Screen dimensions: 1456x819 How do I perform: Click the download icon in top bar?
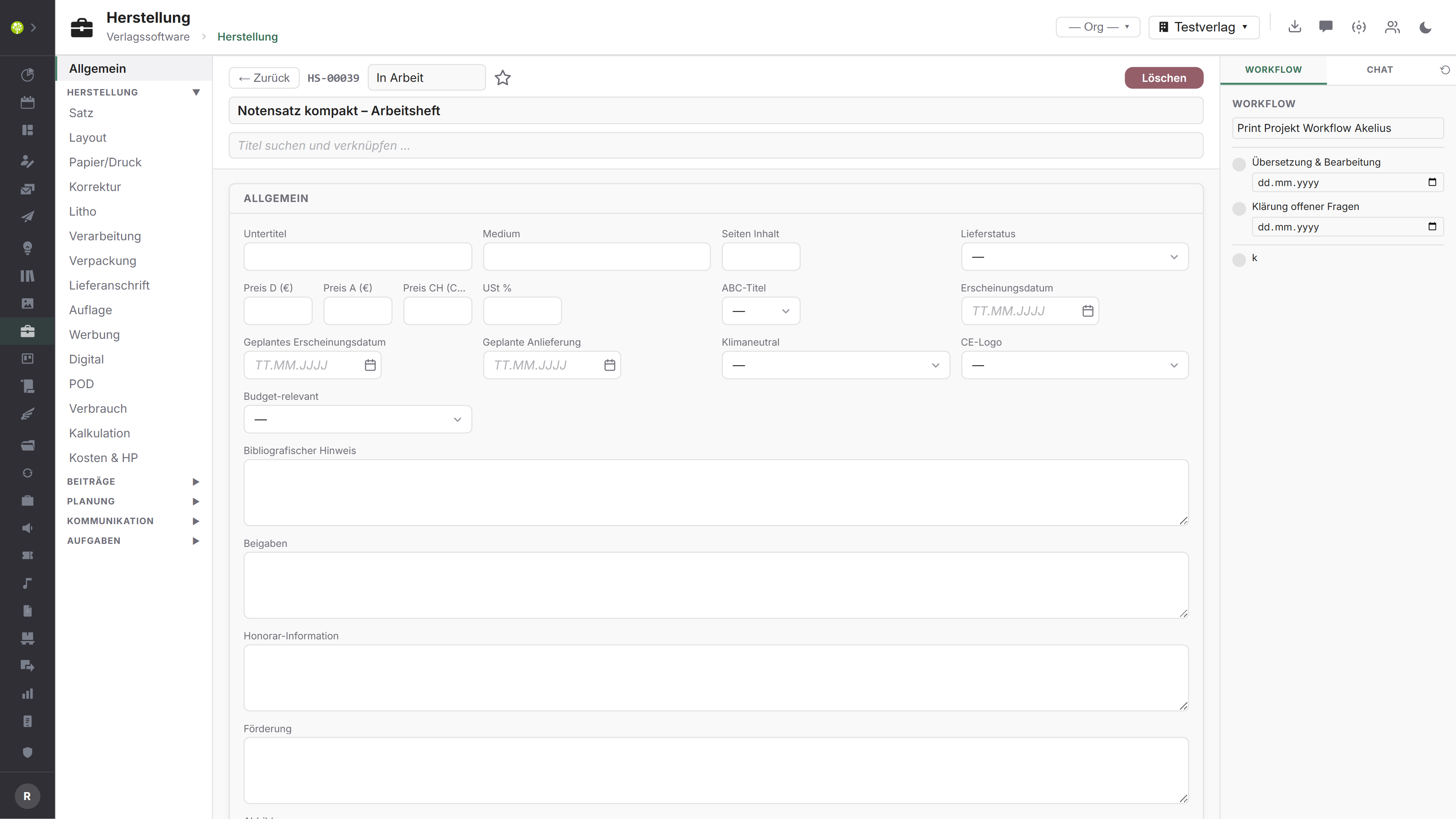[x=1295, y=27]
